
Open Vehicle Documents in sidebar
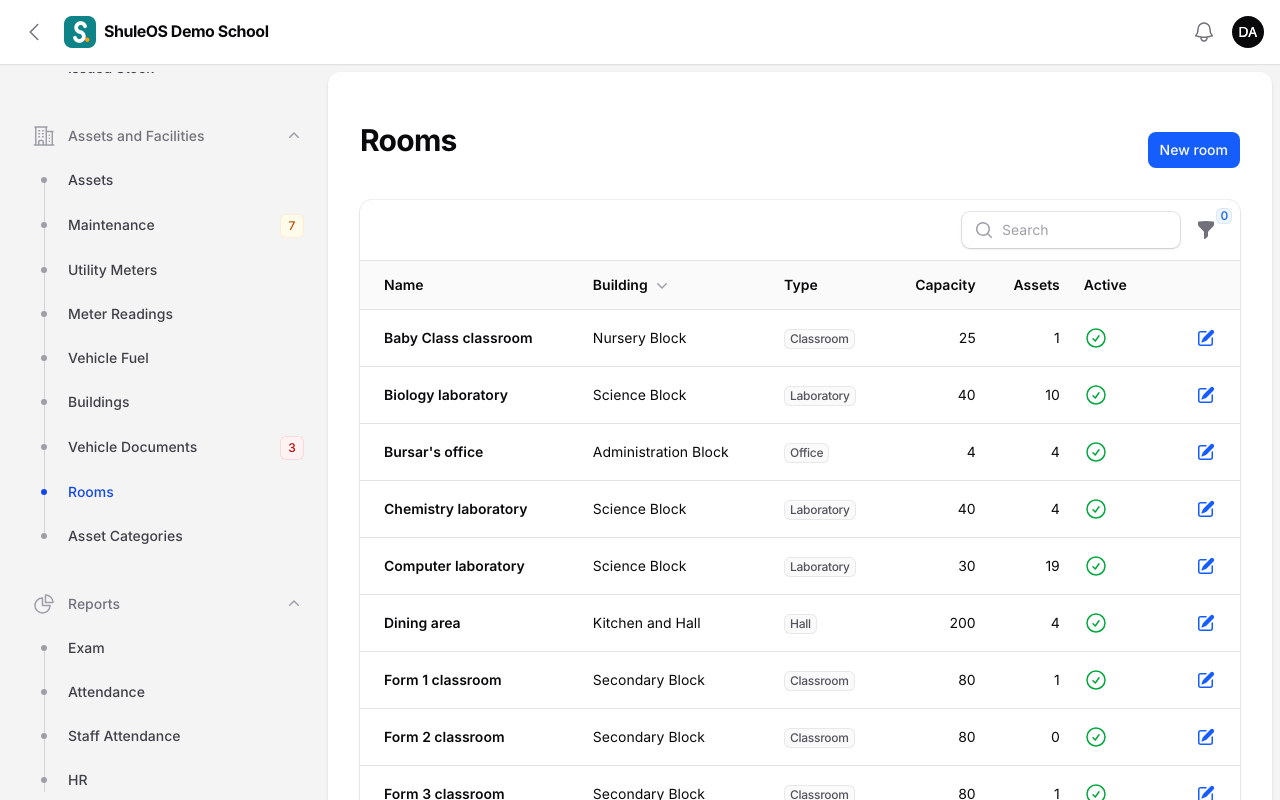coord(132,447)
